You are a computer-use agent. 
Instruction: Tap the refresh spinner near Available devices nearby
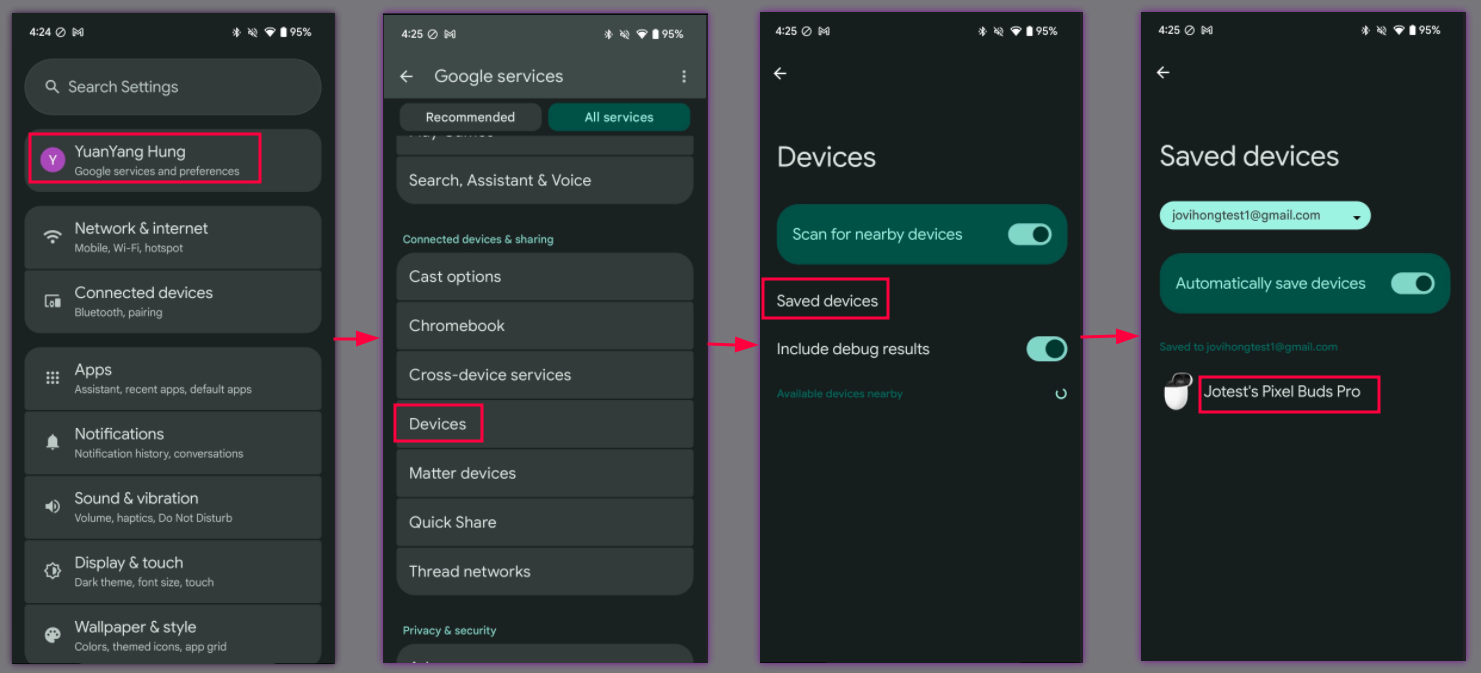point(1060,394)
